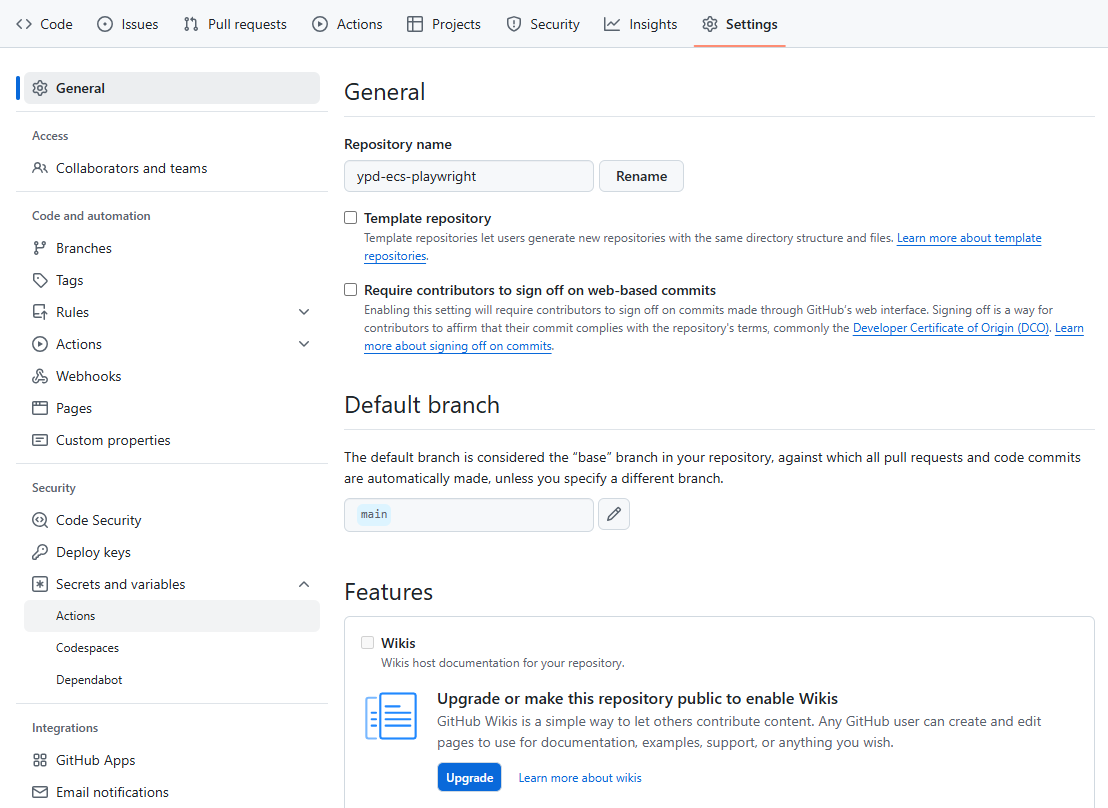Click the main default branch field

[468, 515]
